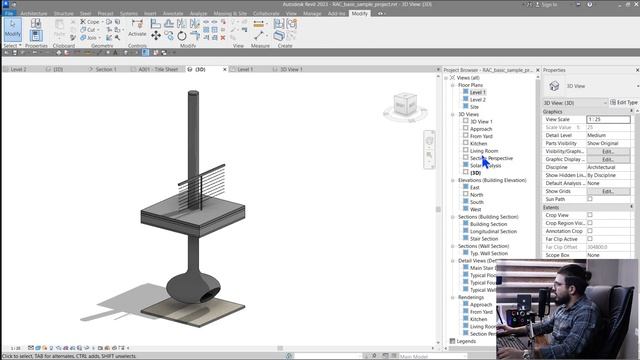Collapse the Extents properties section
Screen dimensions: 640x360
tap(631, 207)
